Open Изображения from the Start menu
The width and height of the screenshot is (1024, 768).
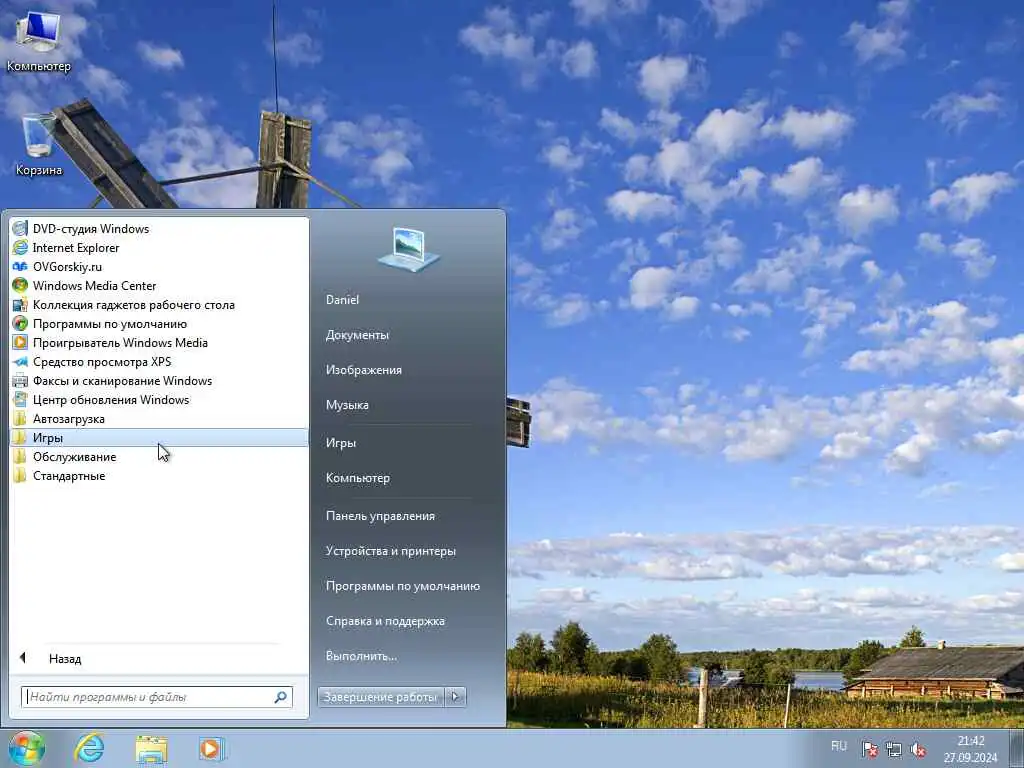pos(364,370)
